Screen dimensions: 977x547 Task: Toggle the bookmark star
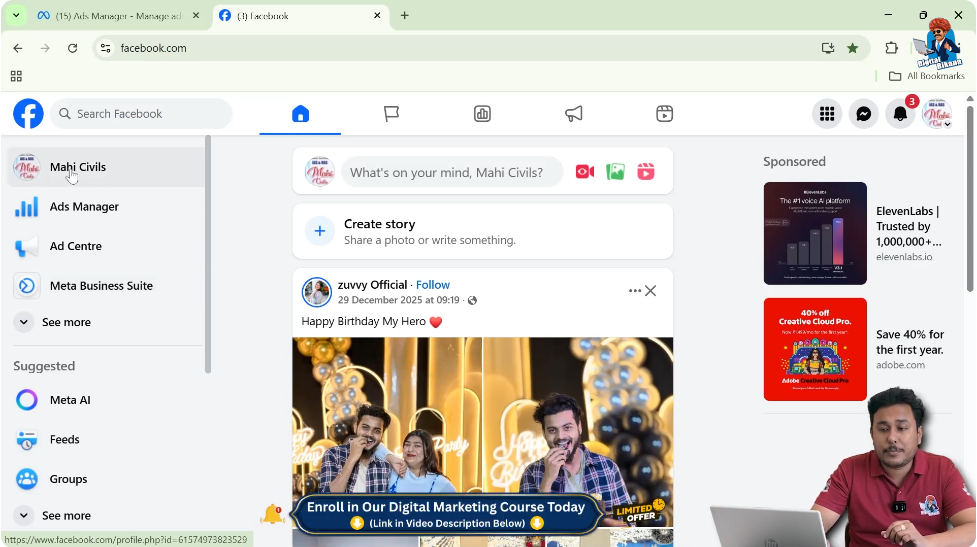coord(852,48)
